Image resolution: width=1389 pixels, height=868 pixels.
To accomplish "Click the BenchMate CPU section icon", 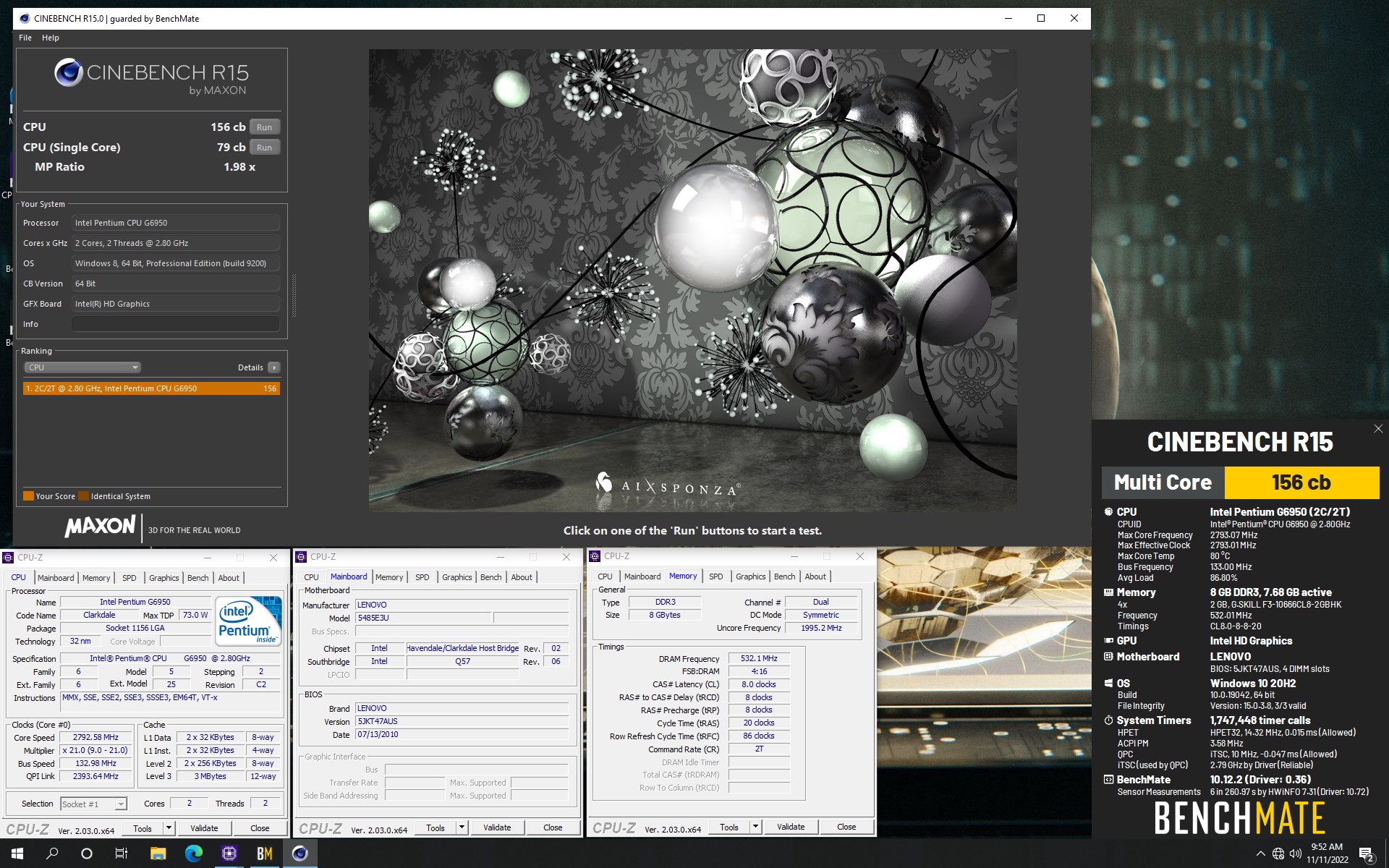I will (1108, 511).
